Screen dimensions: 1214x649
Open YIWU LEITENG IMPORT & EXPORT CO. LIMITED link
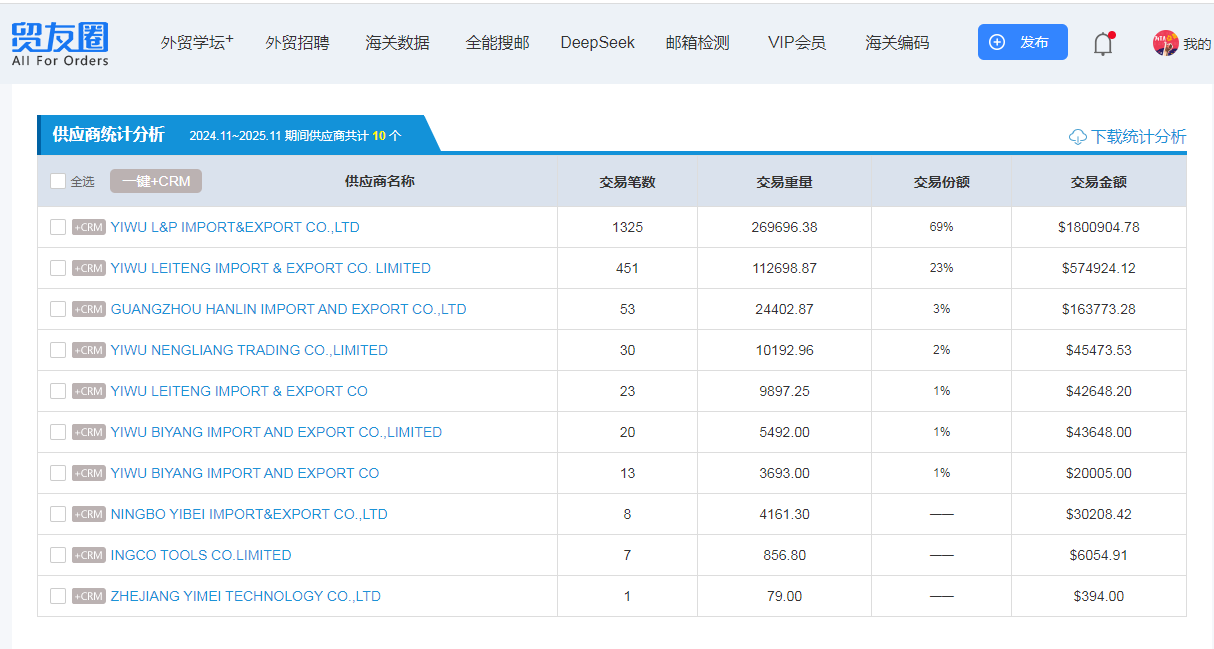click(270, 268)
